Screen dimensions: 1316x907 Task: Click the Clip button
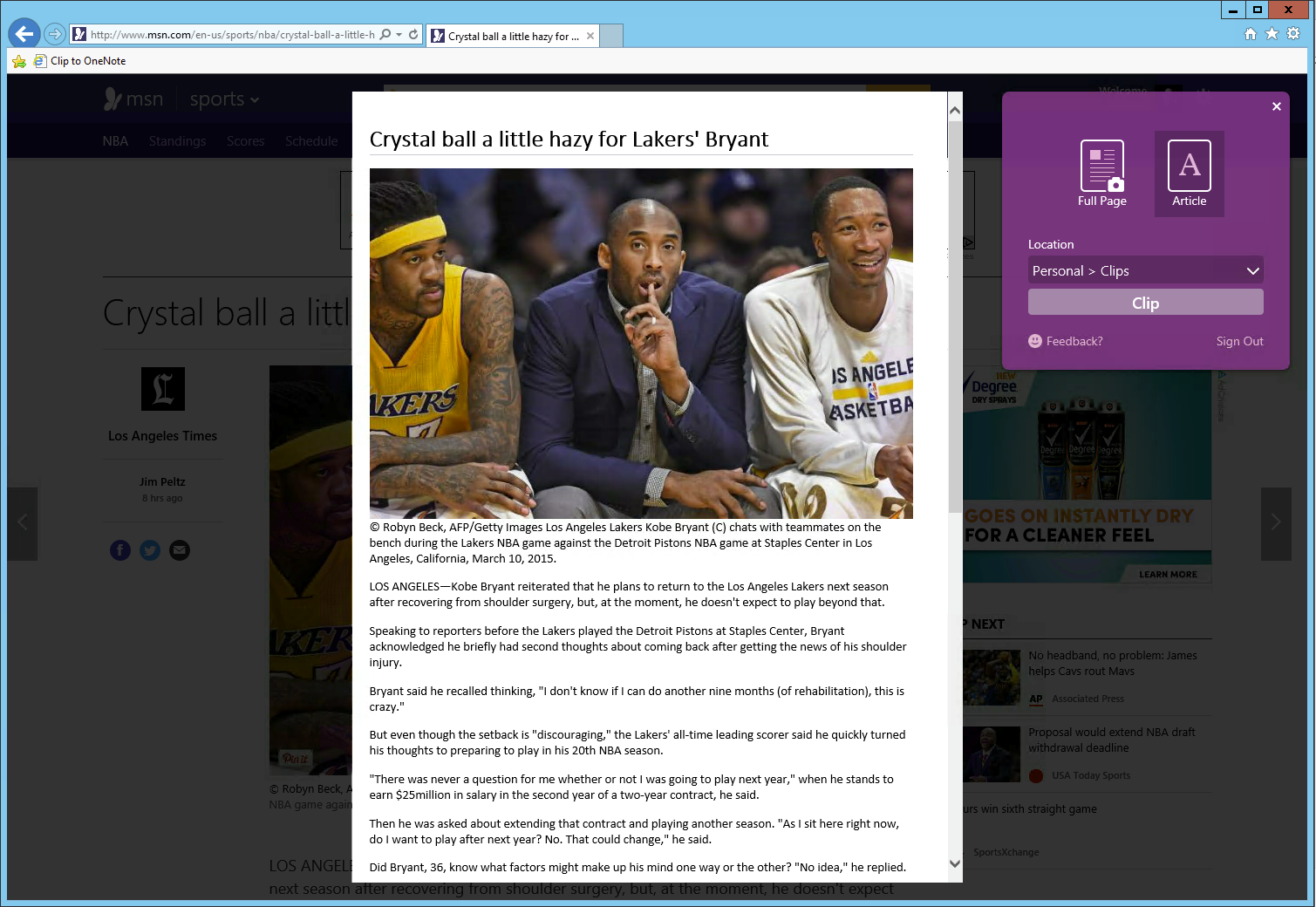tap(1145, 302)
